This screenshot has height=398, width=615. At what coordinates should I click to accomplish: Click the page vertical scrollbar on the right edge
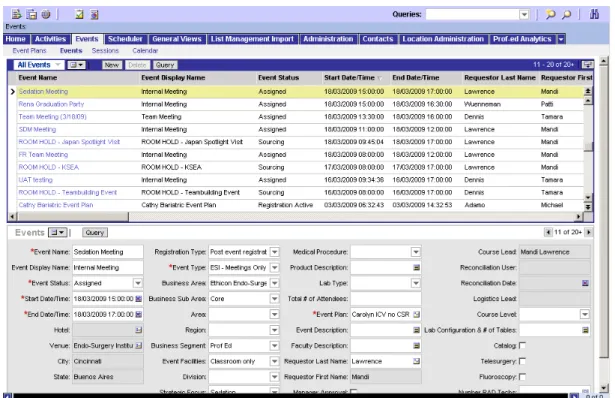point(604,212)
